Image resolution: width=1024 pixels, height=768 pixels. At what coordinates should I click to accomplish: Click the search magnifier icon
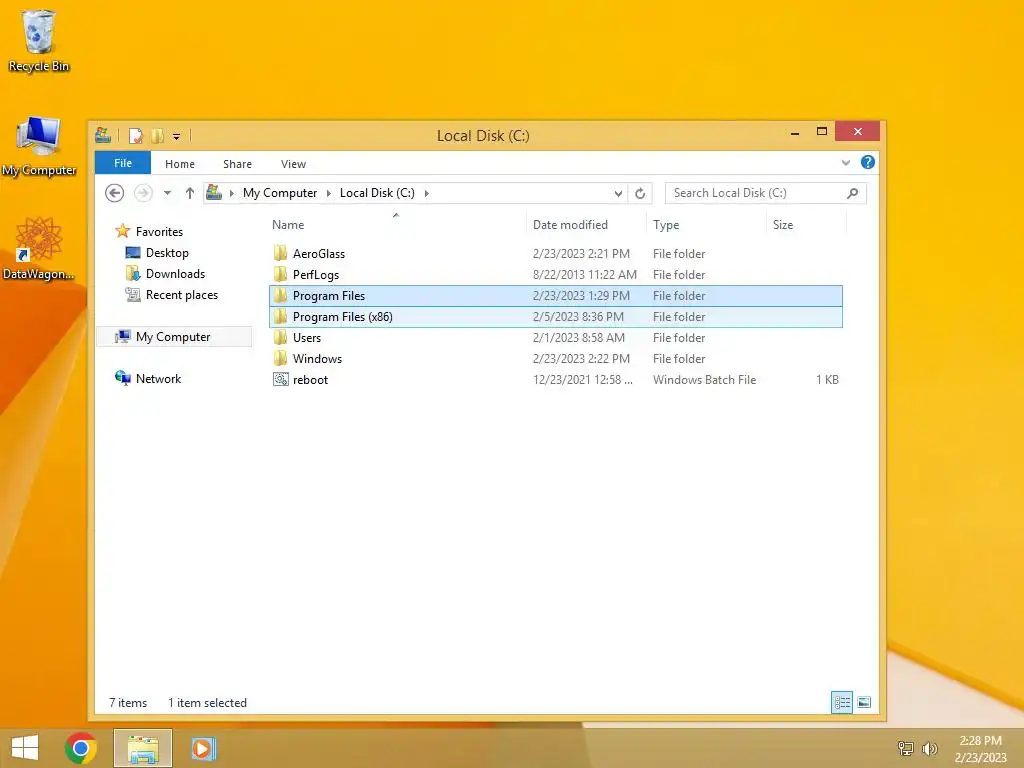pos(852,193)
